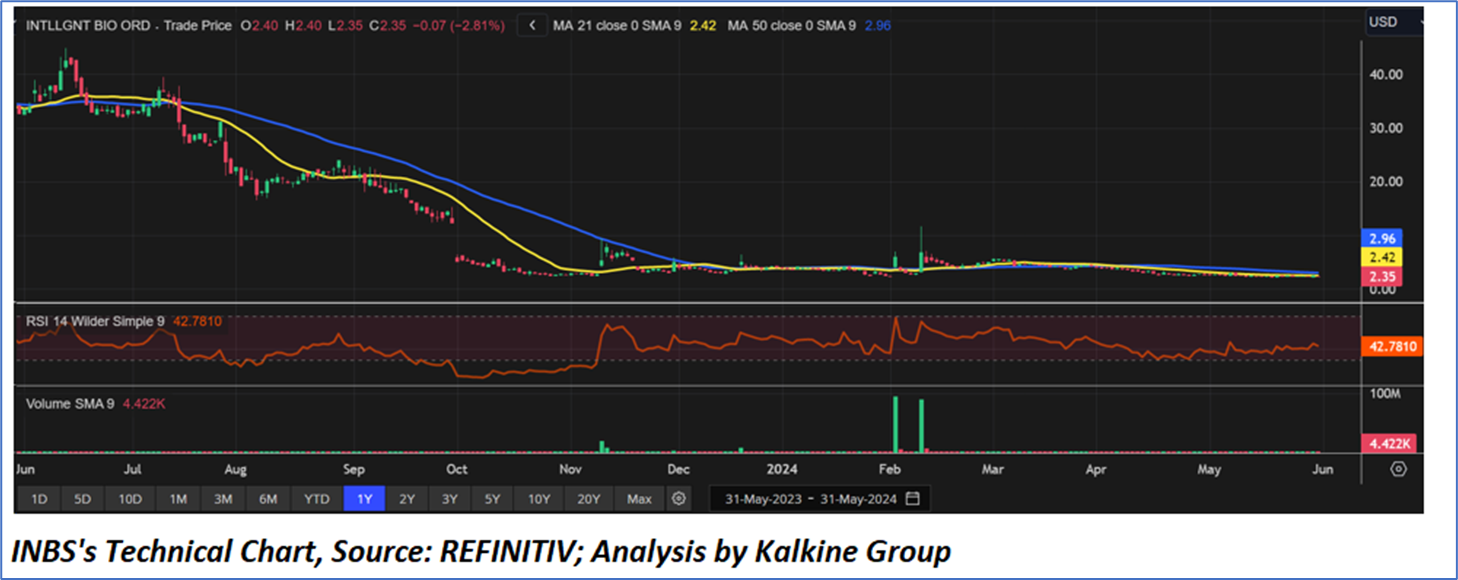
Task: Click the RSI legend value 42.7810
Action: [x=197, y=321]
